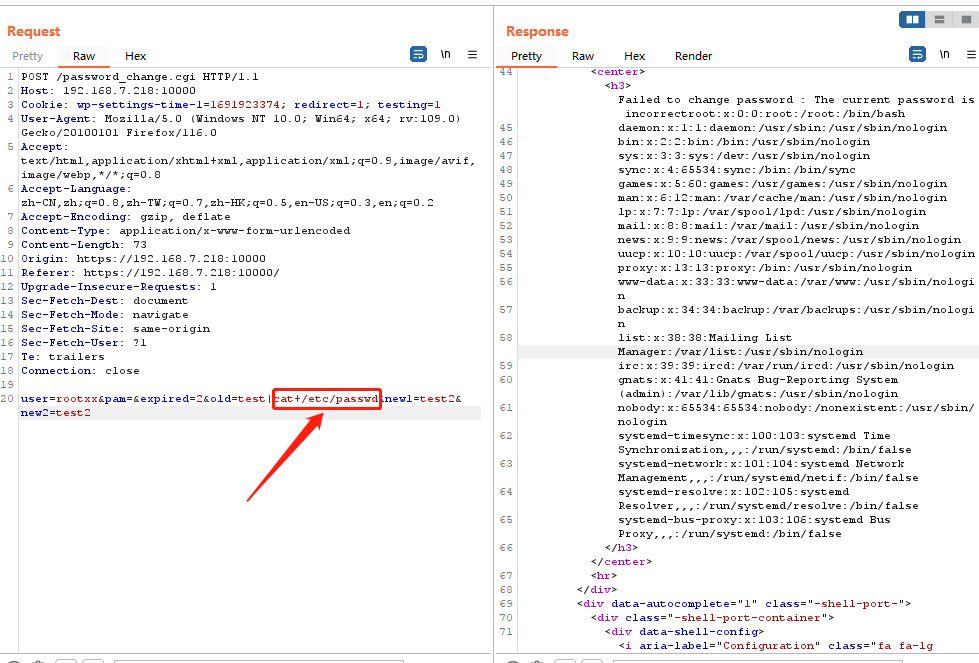Toggle word wrap in the Request editor
Image resolution: width=979 pixels, height=663 pixels.
click(x=418, y=54)
